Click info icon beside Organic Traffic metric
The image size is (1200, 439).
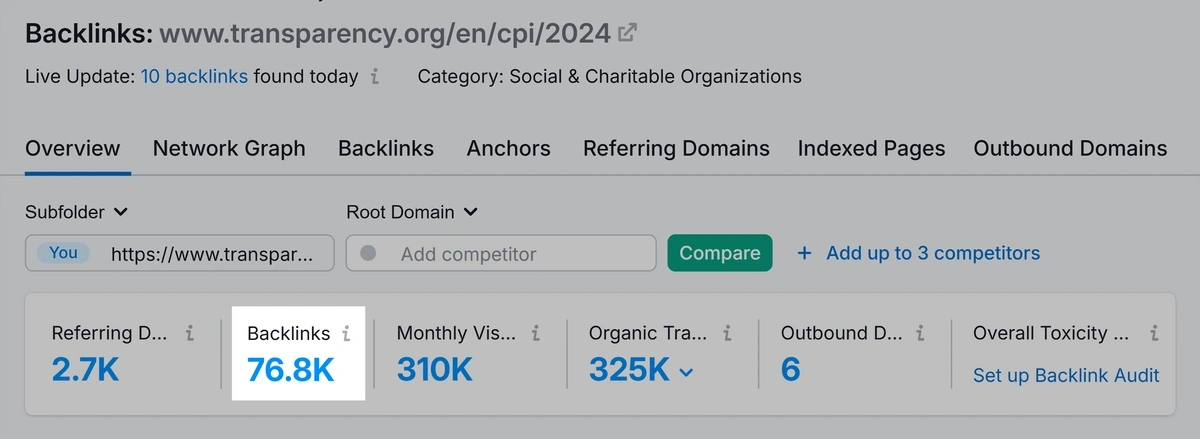727,334
